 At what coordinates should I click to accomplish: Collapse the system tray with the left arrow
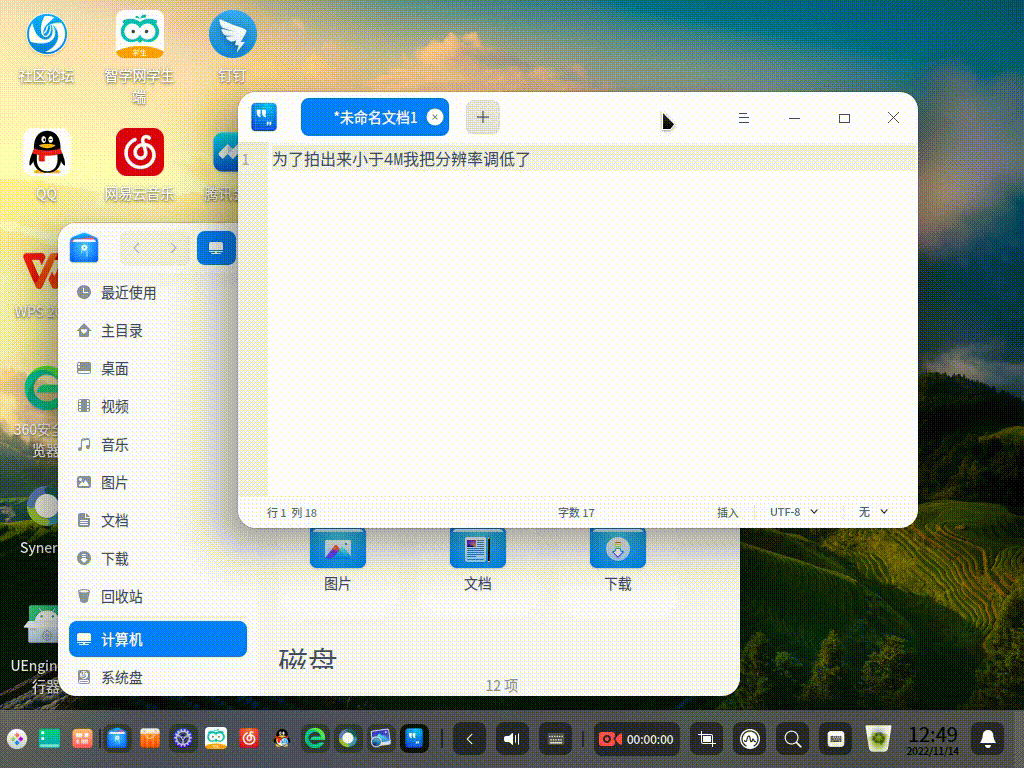(x=469, y=740)
